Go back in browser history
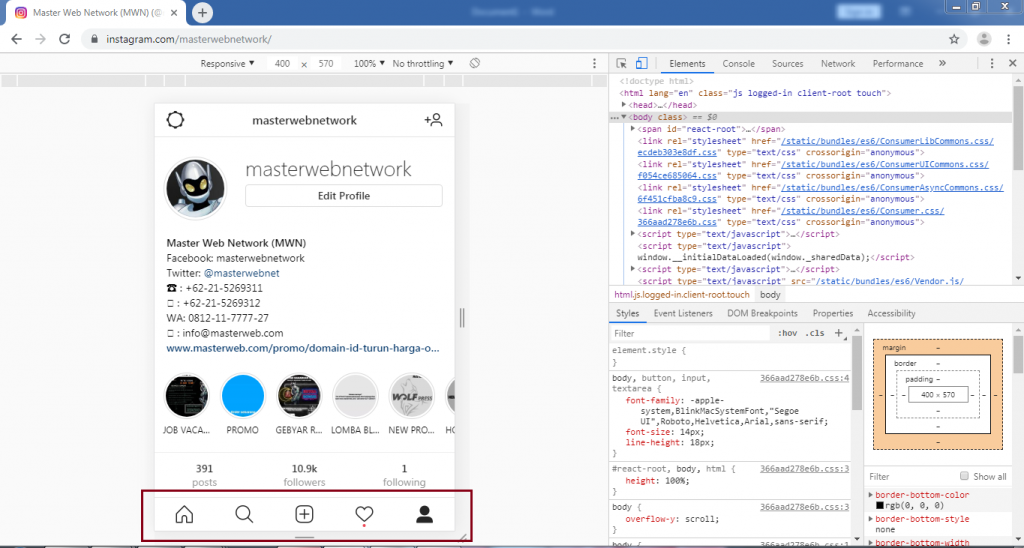This screenshot has height=548, width=1024. (x=16, y=39)
